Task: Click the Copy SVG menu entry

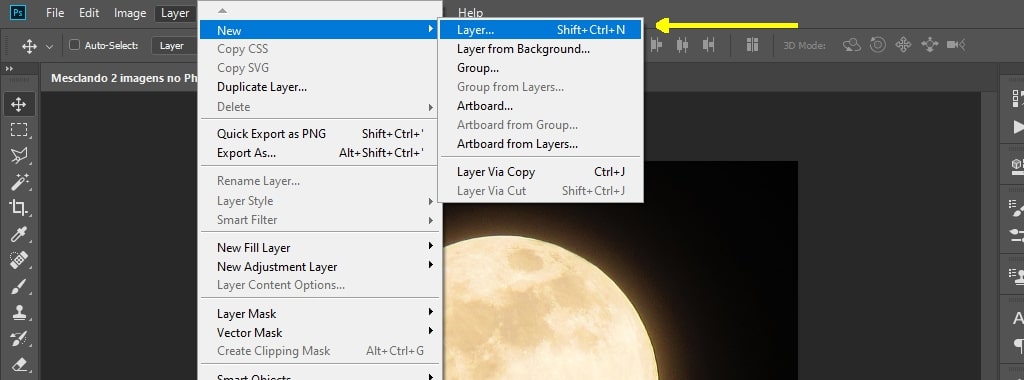Action: (320, 68)
